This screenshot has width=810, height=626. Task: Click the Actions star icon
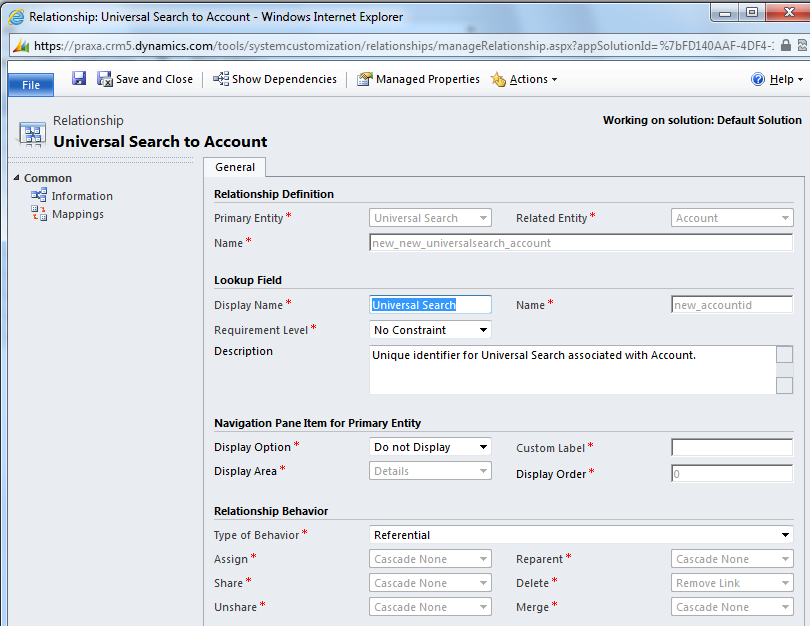[x=498, y=79]
